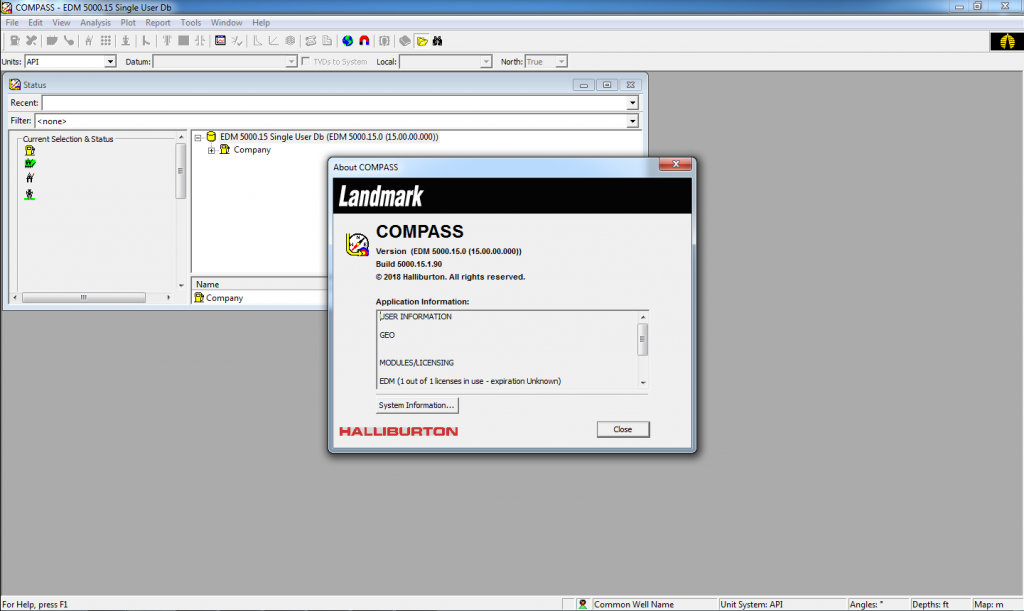Image resolution: width=1024 pixels, height=611 pixels.
Task: Select the EDM 5000.15 Single User Db tree item
Action: (x=328, y=137)
